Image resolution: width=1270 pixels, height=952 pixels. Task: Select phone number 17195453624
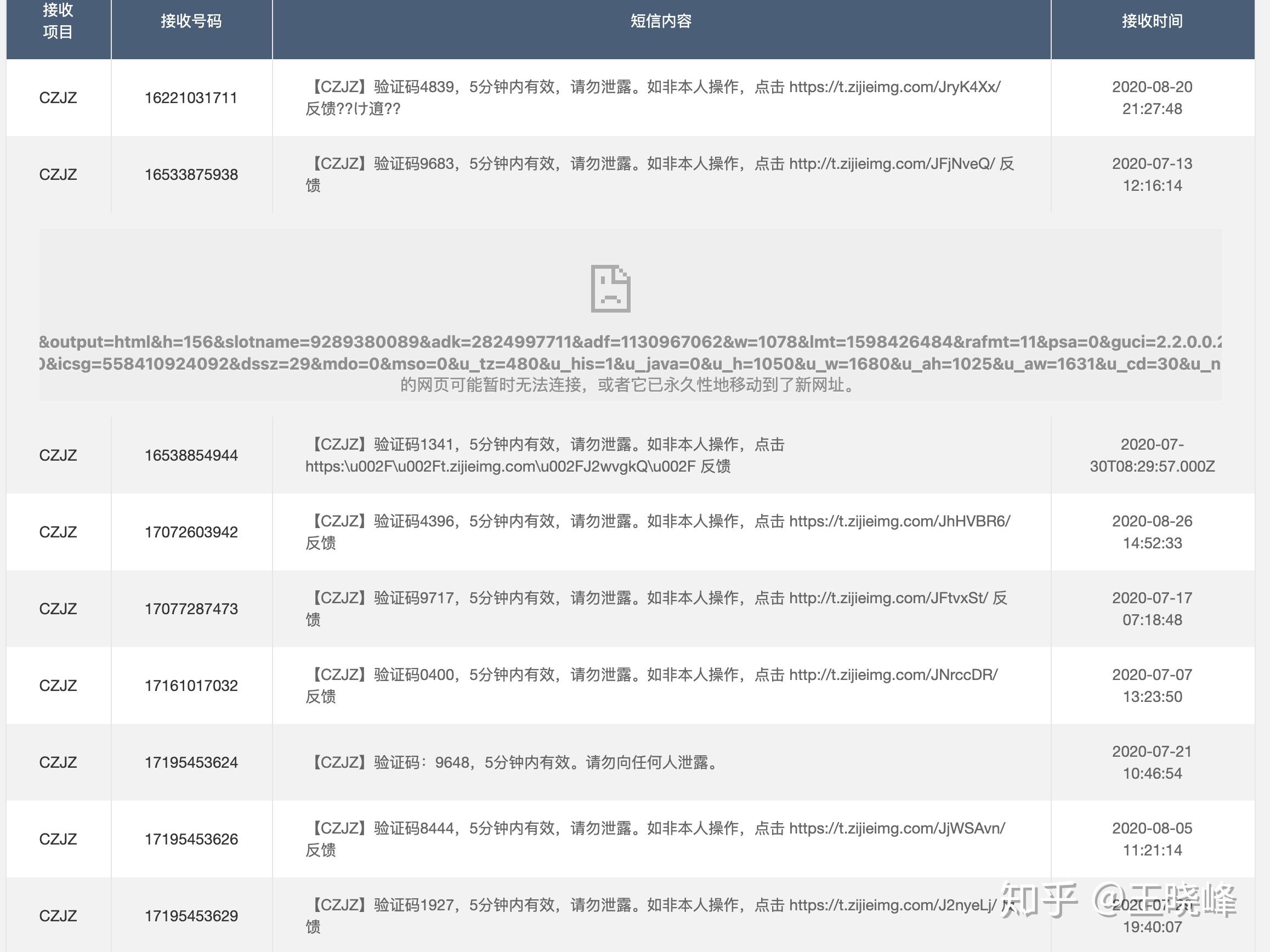pyautogui.click(x=191, y=762)
